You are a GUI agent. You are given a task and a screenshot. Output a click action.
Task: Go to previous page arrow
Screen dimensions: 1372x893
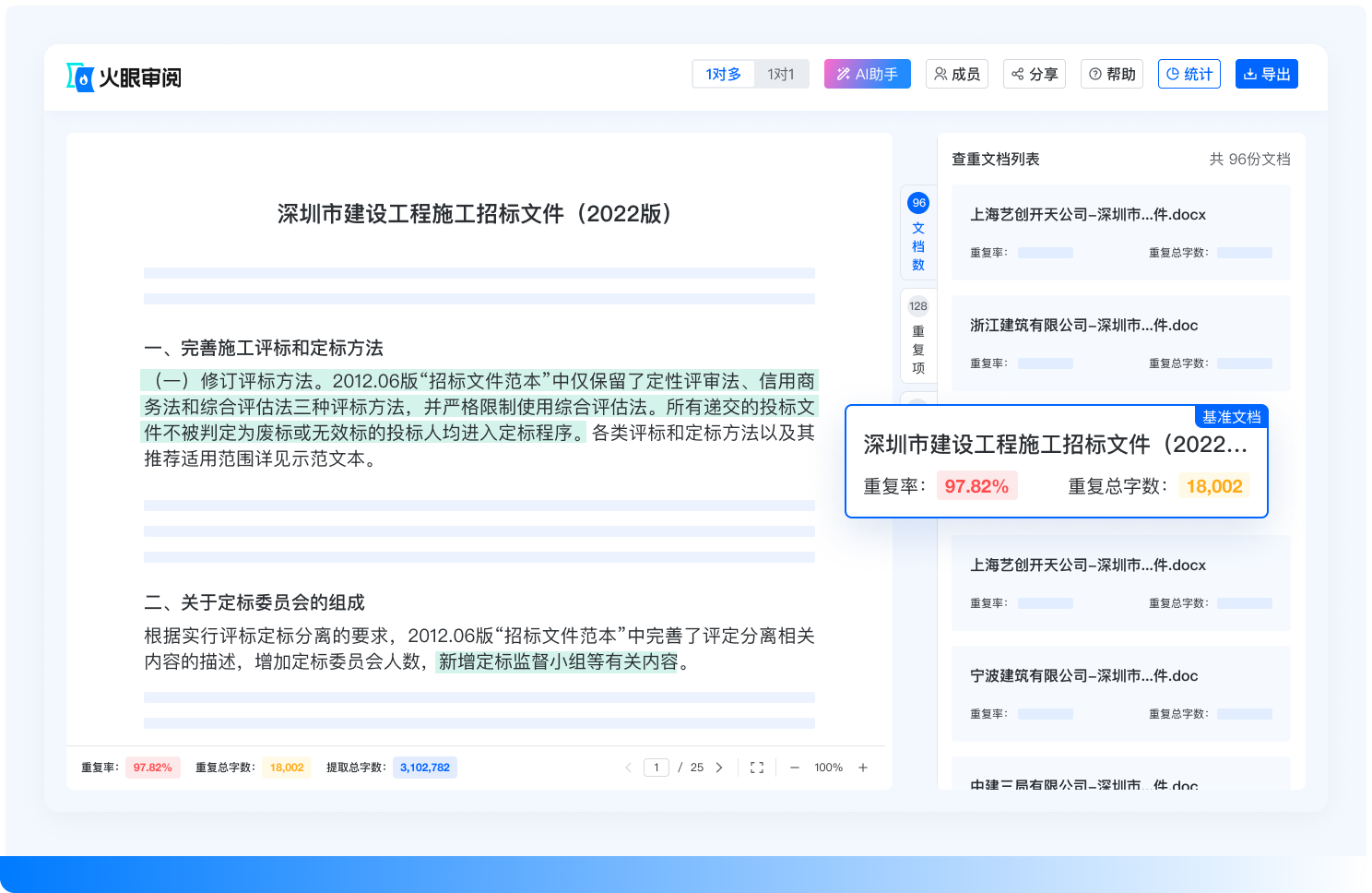coord(629,768)
